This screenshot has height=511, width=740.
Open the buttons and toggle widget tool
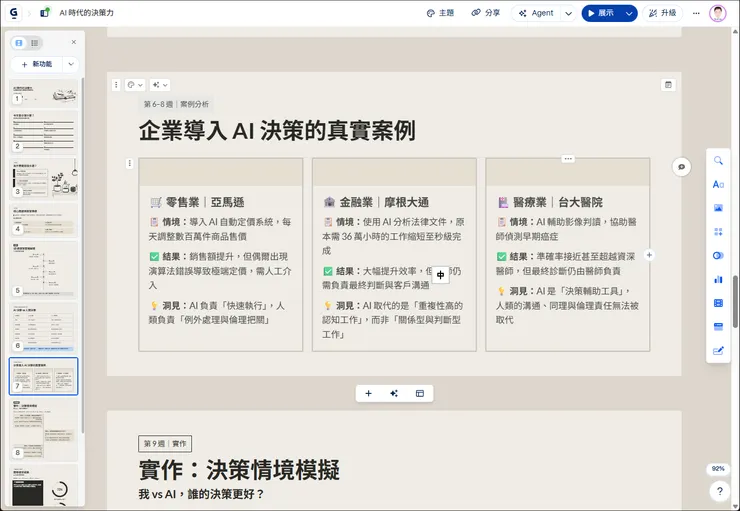[x=718, y=255]
